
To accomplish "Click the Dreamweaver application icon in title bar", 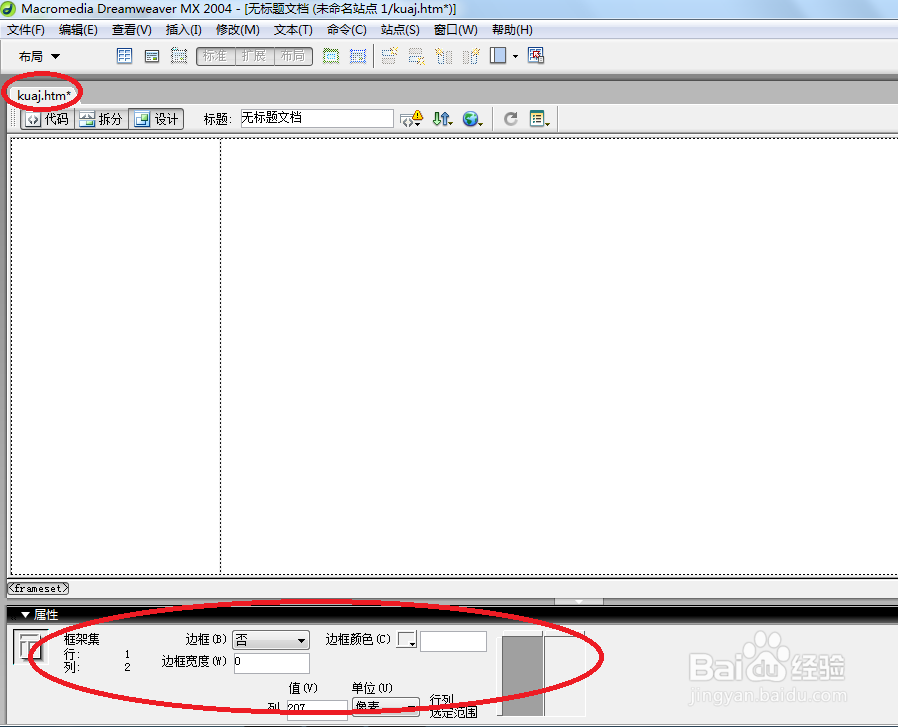I will (x=9, y=9).
